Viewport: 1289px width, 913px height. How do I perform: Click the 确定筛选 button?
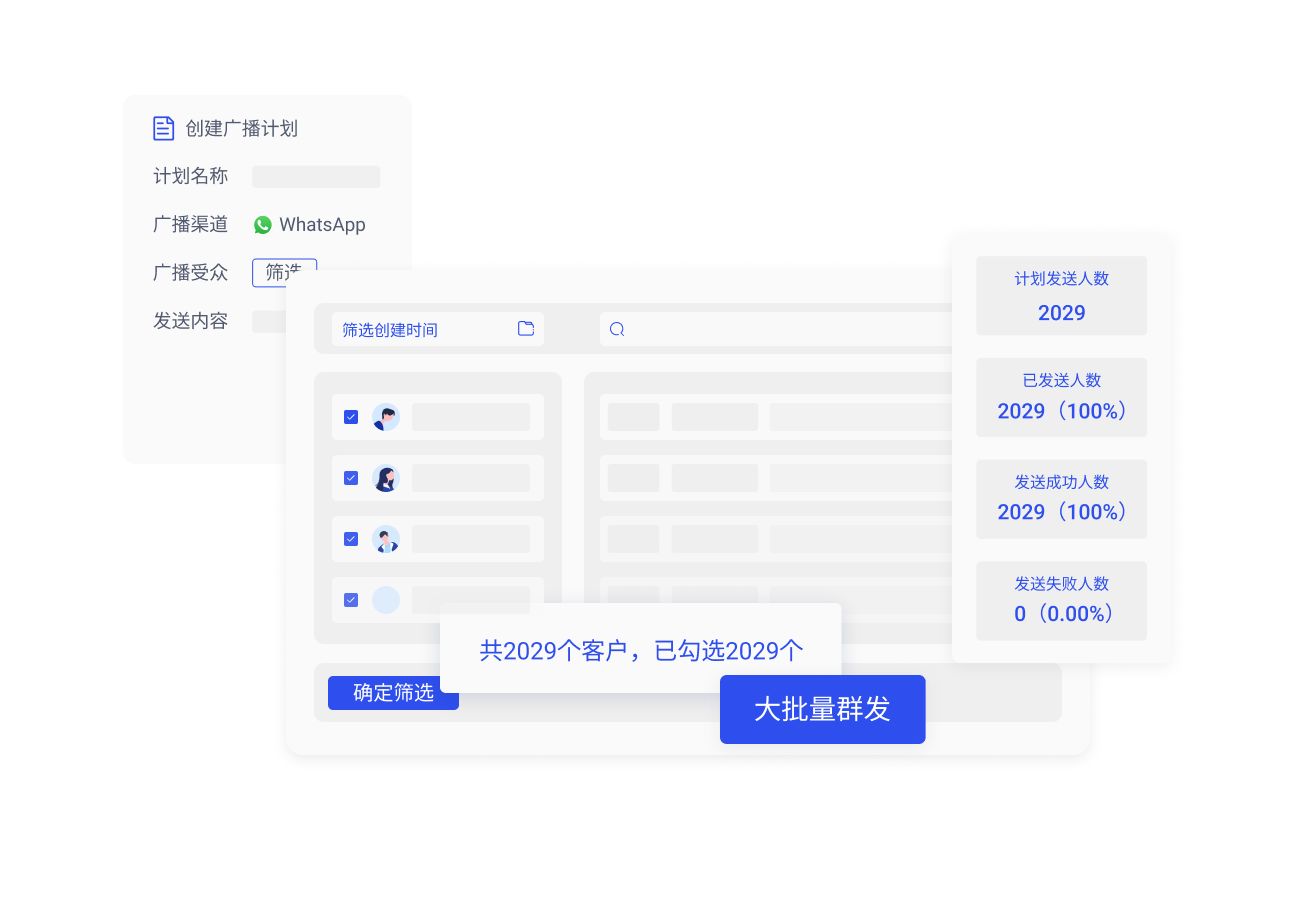(393, 693)
